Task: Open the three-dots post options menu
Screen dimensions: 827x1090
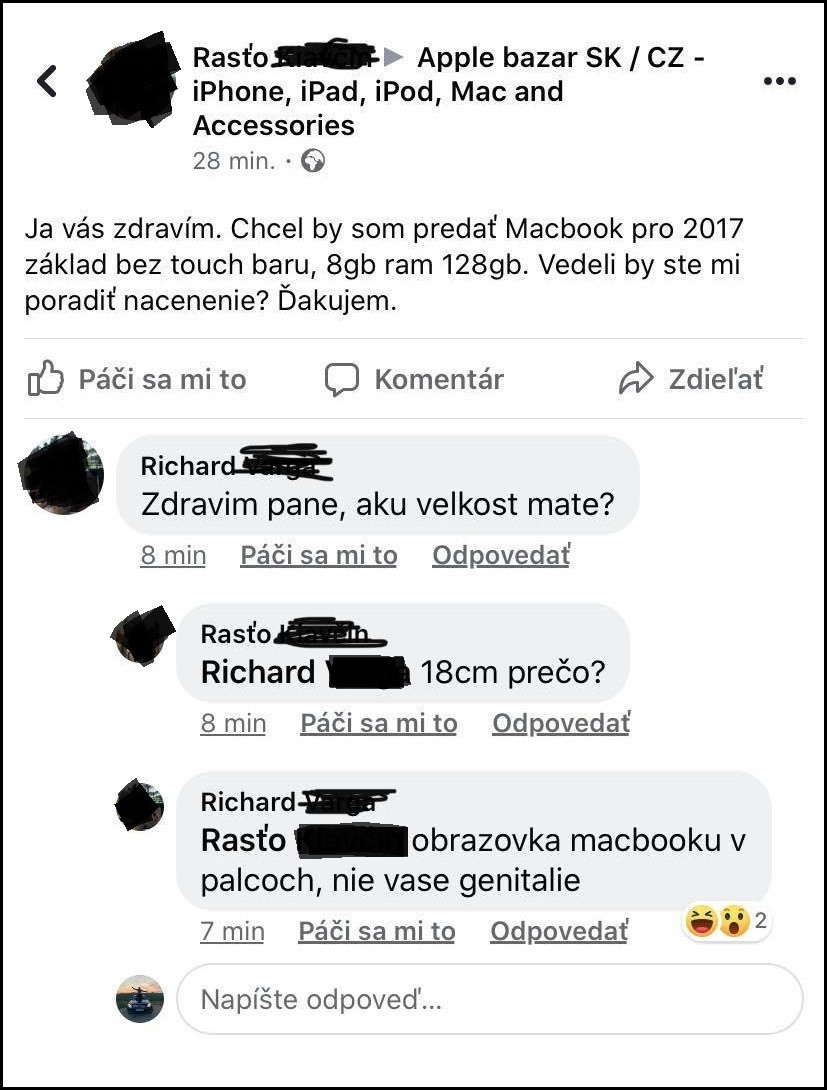Action: (x=780, y=81)
